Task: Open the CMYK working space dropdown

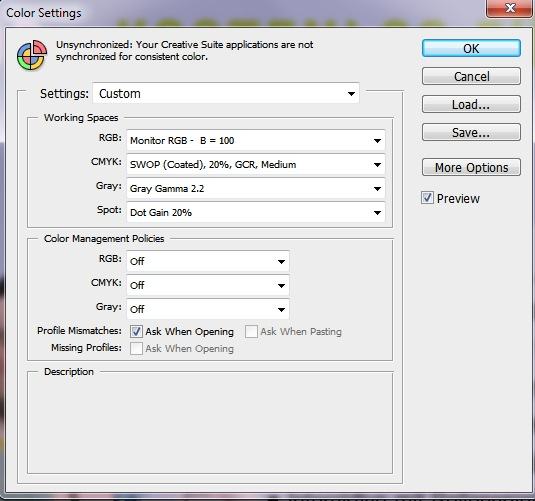Action: [x=256, y=164]
